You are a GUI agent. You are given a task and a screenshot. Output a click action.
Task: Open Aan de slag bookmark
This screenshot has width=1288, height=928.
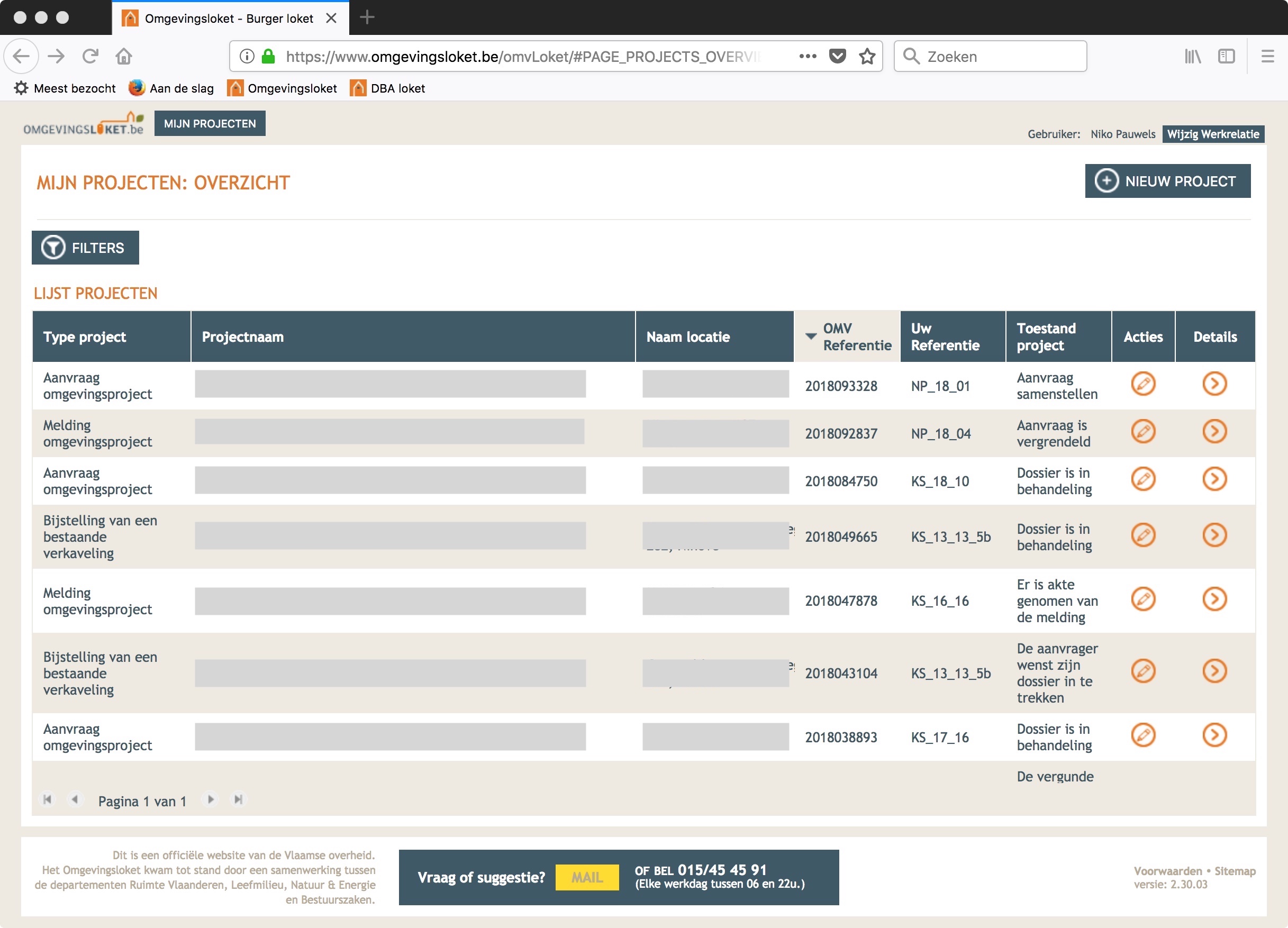pyautogui.click(x=171, y=88)
